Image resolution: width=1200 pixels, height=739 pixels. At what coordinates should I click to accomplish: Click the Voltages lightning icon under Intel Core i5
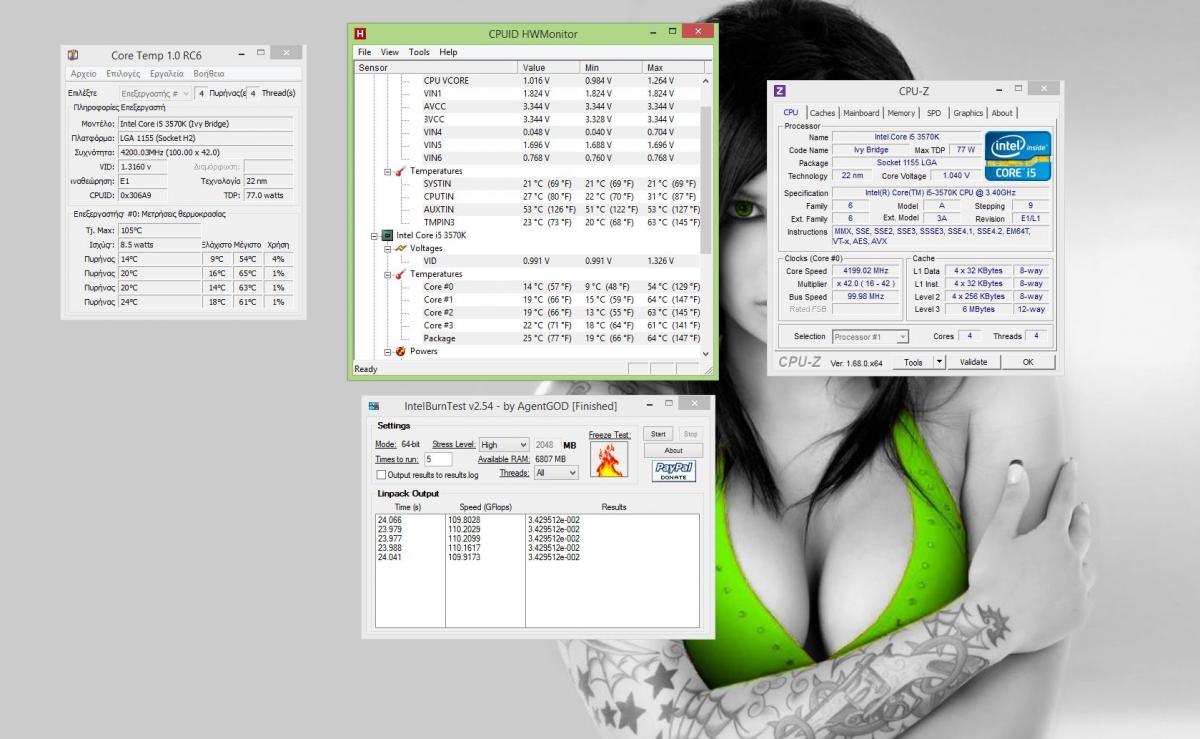coord(400,248)
